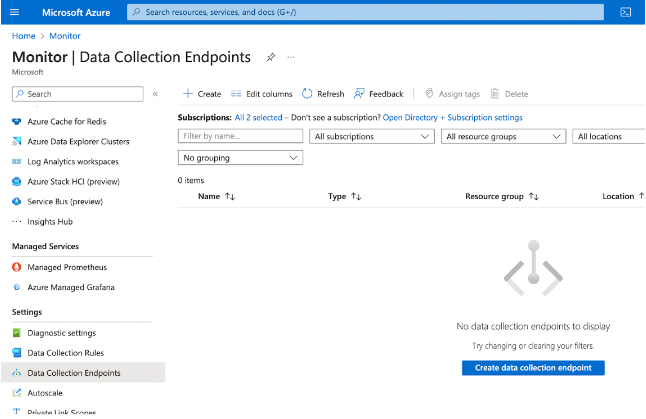Click the Autoscale icon
The height and width of the screenshot is (419, 646).
coord(16,393)
